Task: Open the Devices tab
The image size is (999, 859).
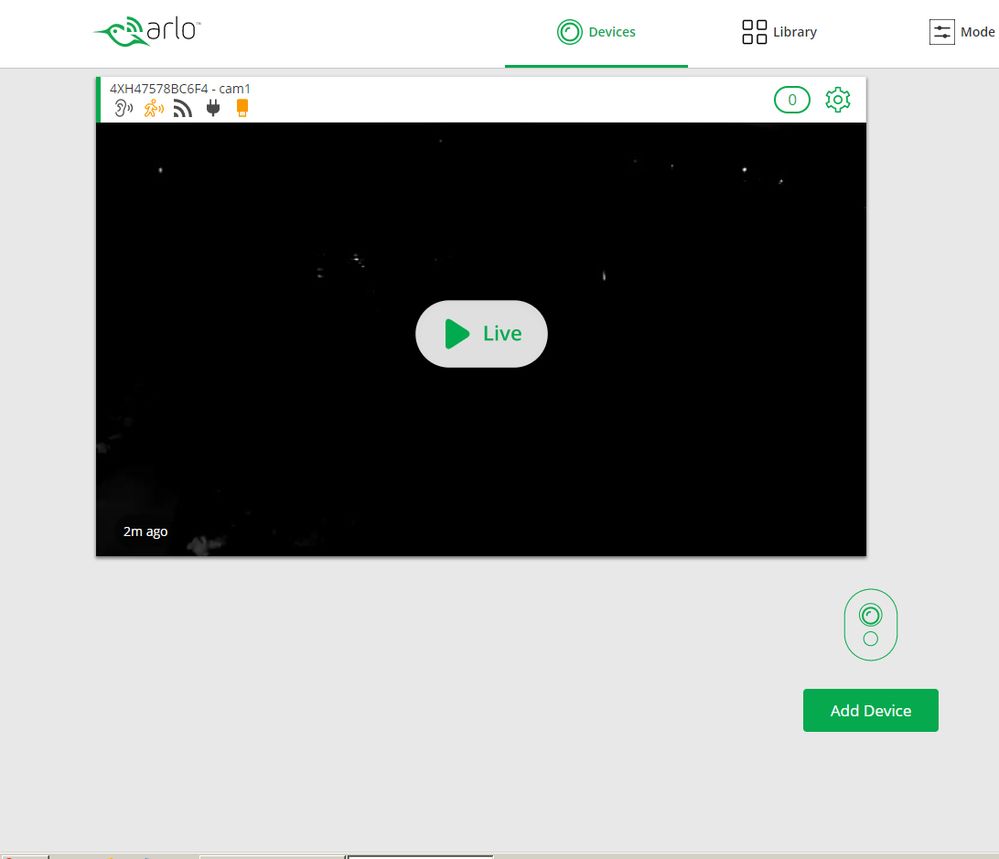Action: pos(596,32)
